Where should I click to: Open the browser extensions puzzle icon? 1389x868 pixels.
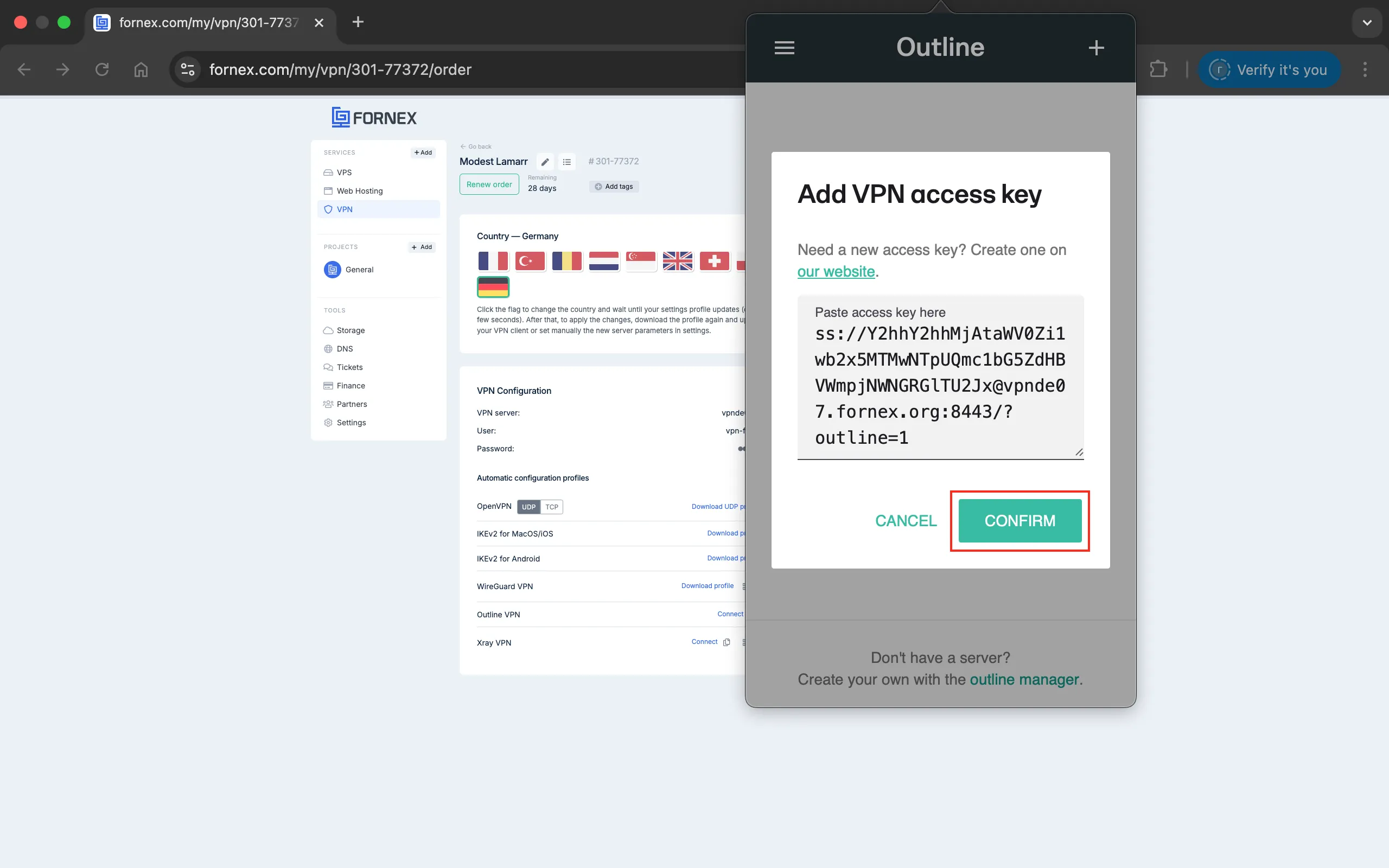1158,69
